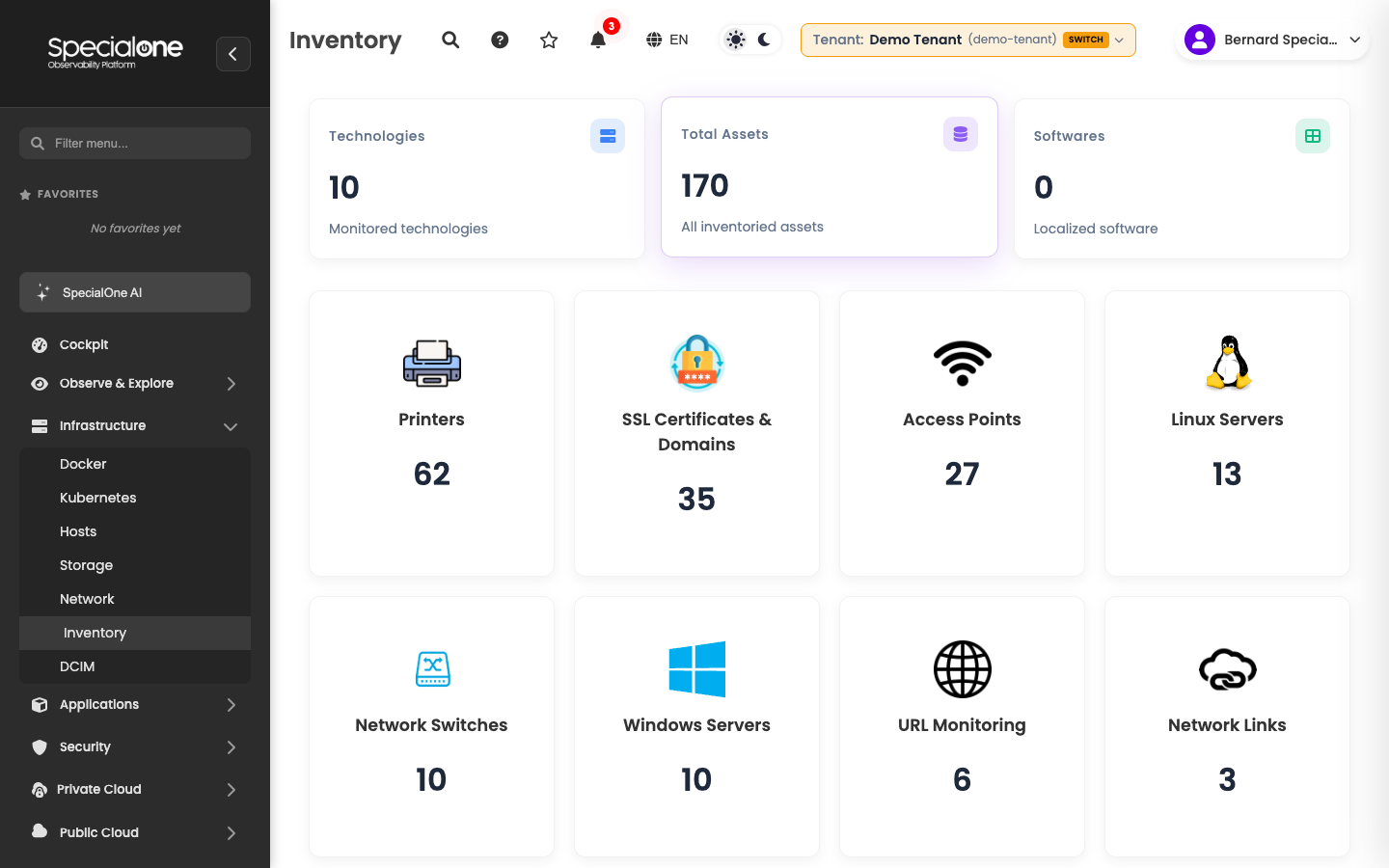
Task: Open the Printers label link
Action: [431, 420]
